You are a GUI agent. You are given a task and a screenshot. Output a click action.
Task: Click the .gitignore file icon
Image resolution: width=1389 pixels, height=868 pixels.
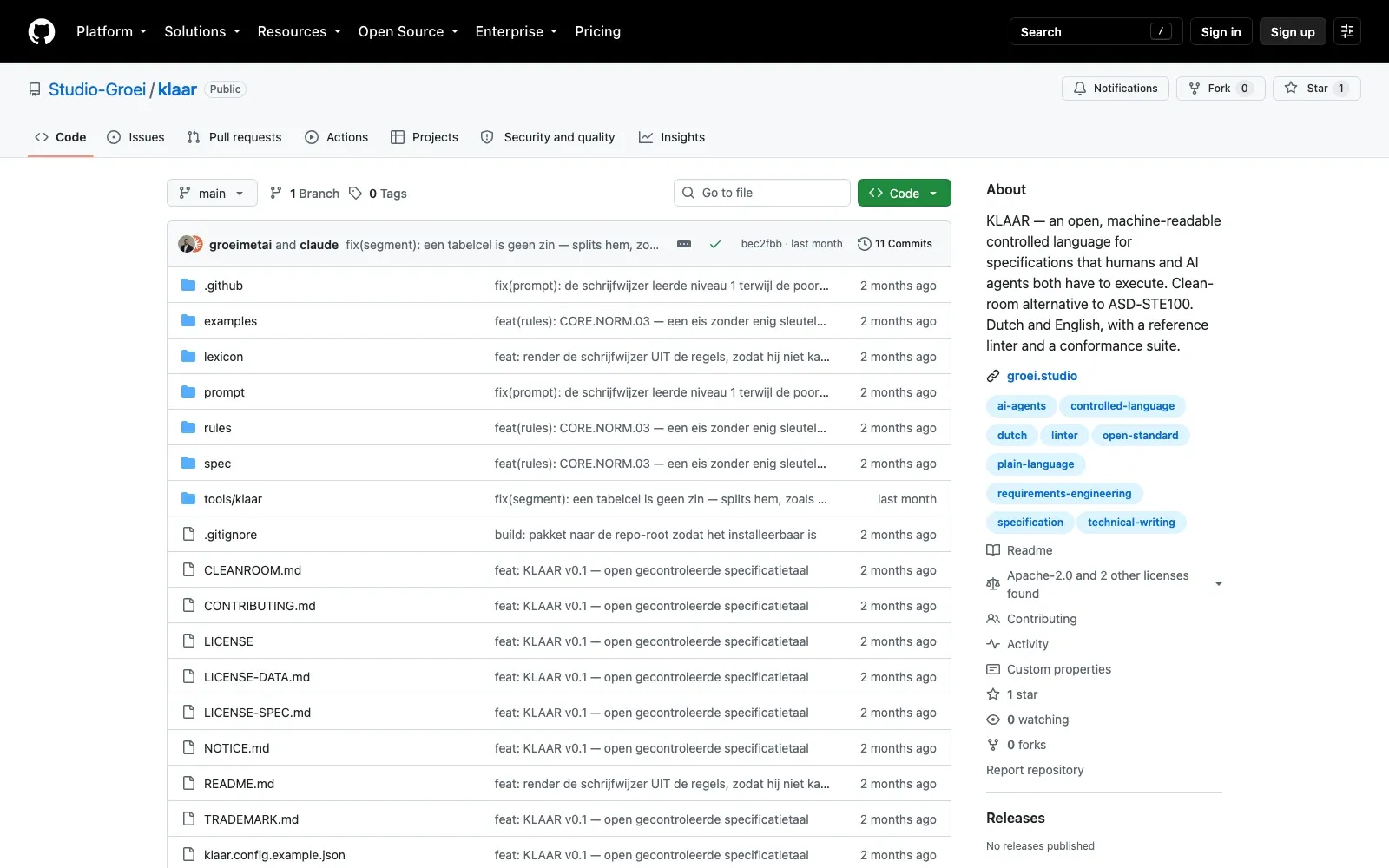(x=188, y=535)
